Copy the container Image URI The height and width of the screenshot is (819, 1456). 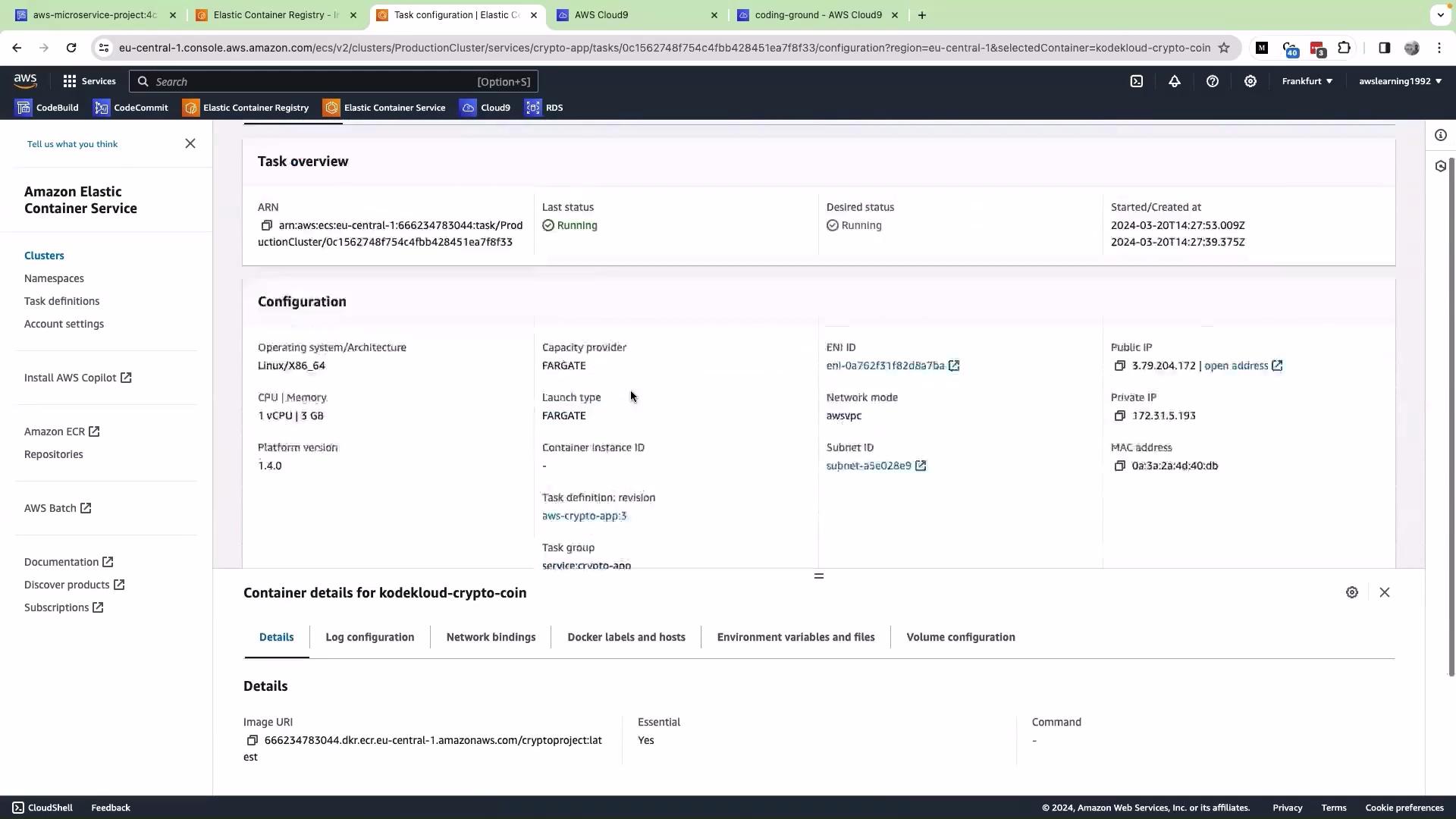[x=253, y=740]
